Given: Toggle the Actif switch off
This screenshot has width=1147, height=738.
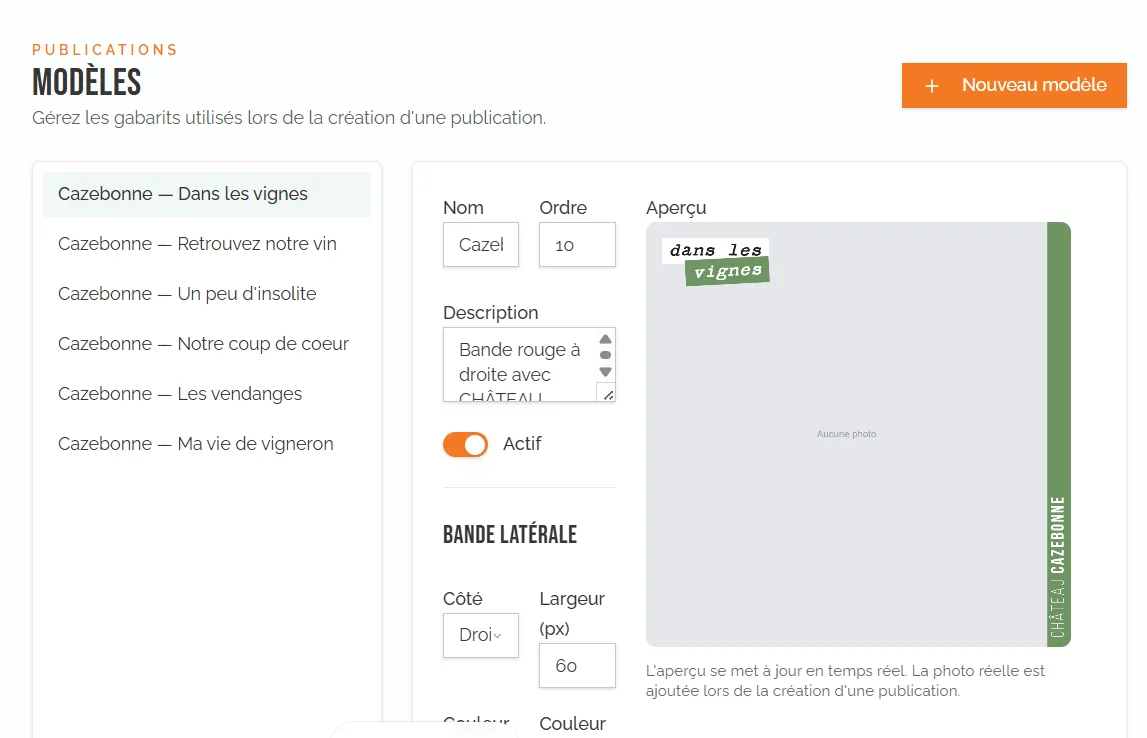Looking at the screenshot, I should pyautogui.click(x=465, y=444).
